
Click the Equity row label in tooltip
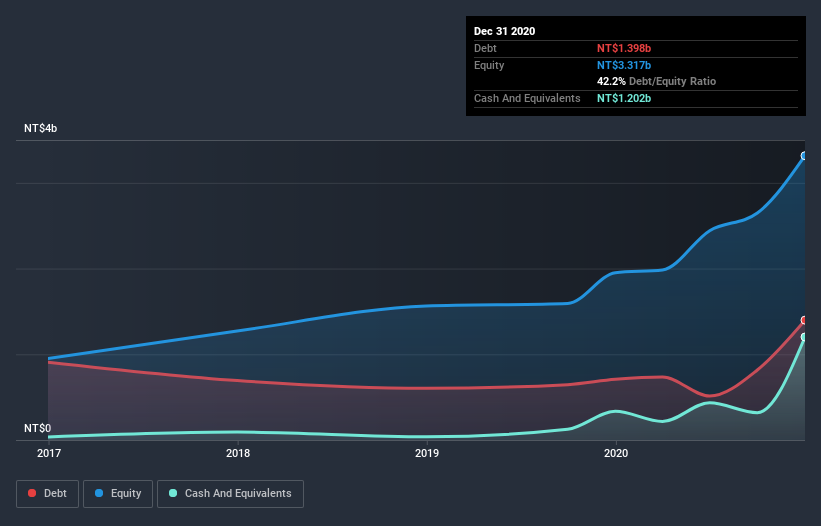pyautogui.click(x=489, y=65)
